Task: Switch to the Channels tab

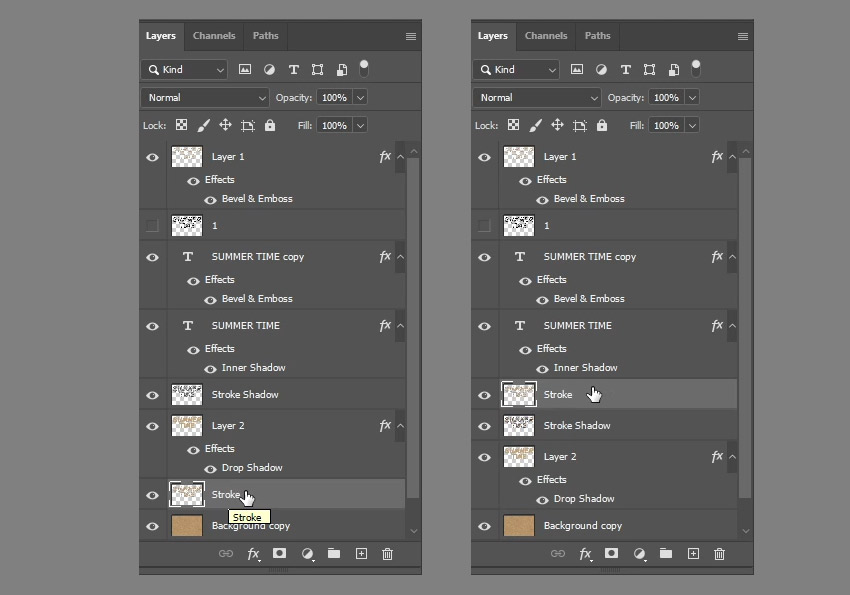Action: pyautogui.click(x=214, y=36)
